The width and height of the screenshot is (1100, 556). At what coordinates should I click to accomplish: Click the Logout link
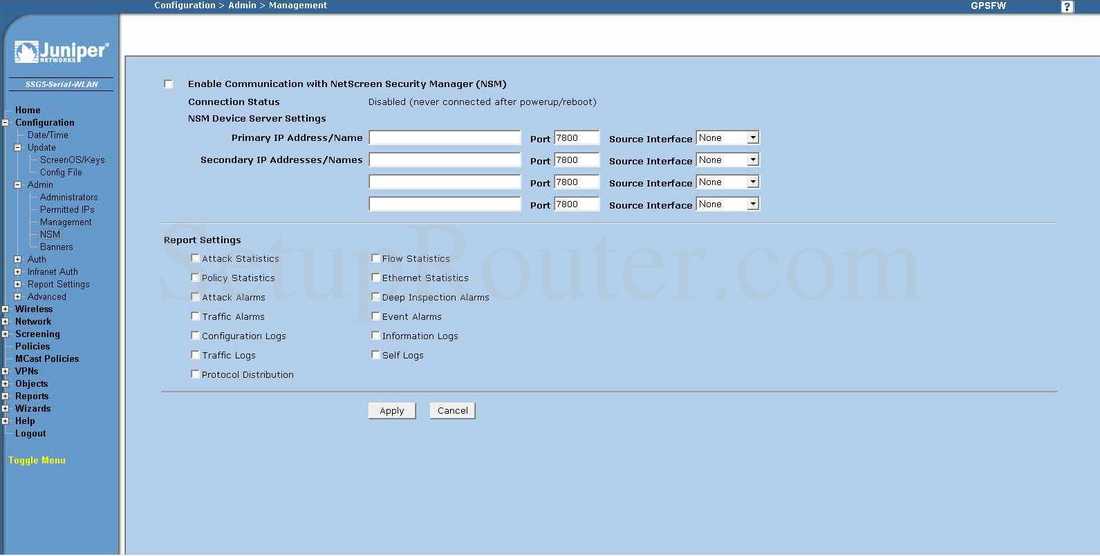[30, 433]
